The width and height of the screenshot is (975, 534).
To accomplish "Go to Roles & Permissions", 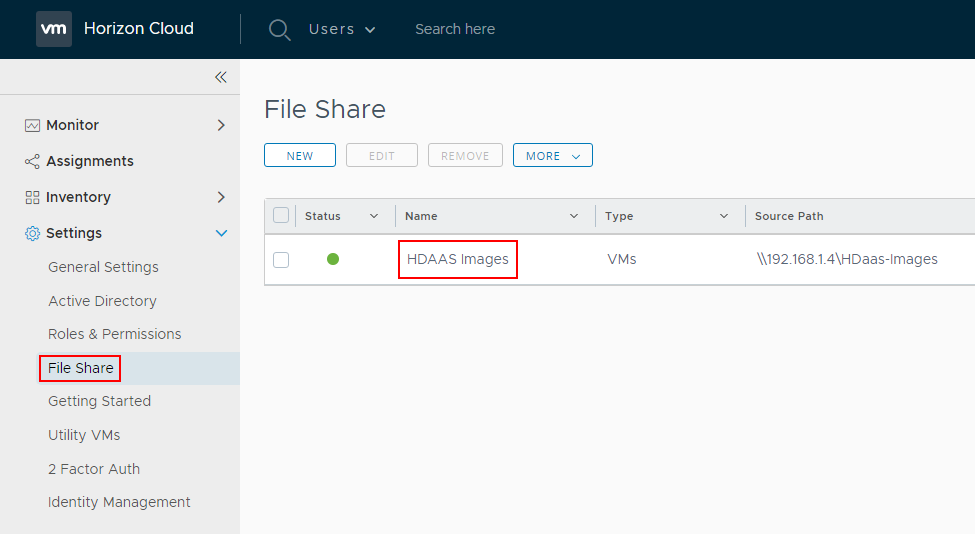I will coord(114,334).
